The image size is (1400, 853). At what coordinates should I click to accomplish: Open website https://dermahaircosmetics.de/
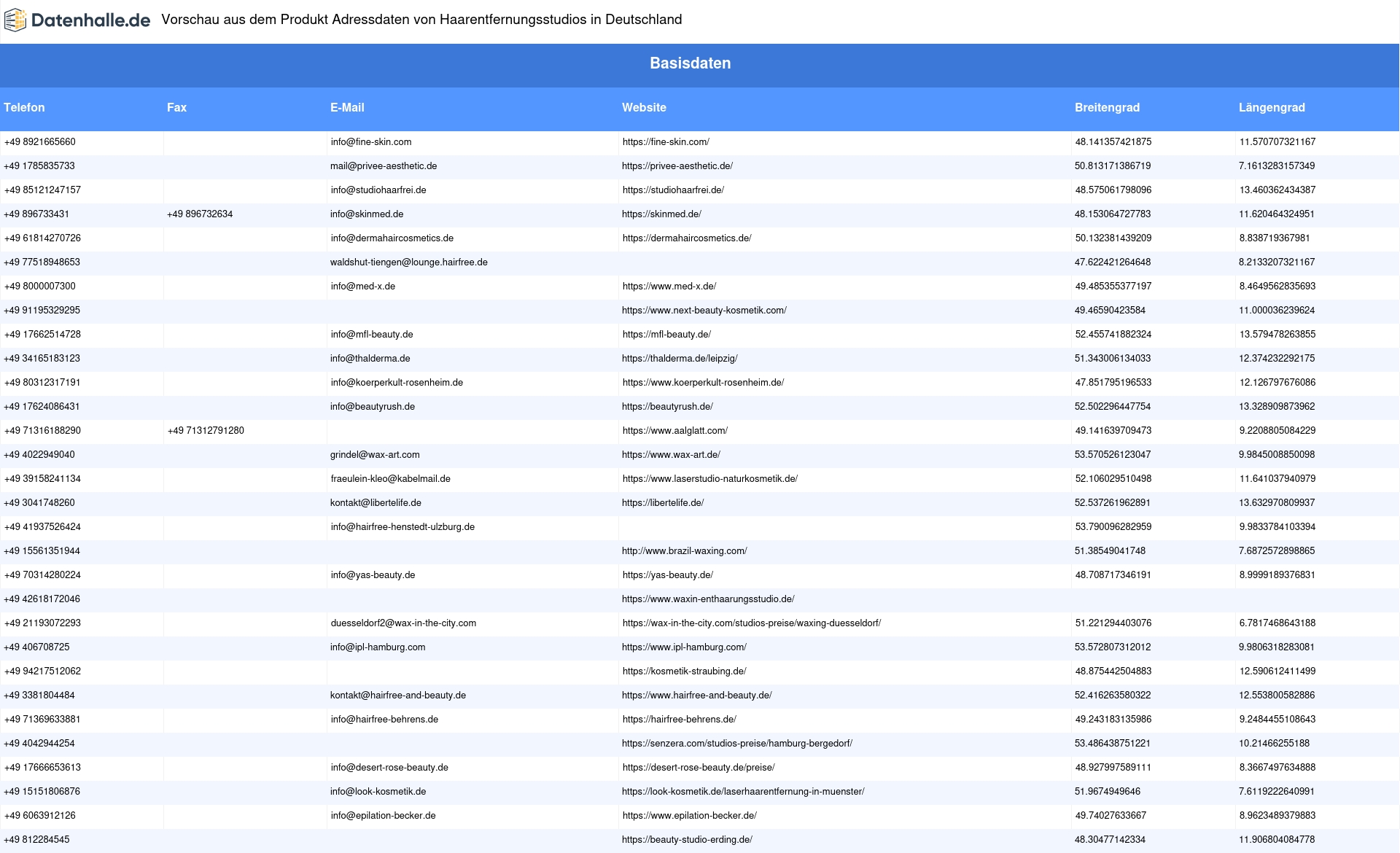(x=687, y=238)
